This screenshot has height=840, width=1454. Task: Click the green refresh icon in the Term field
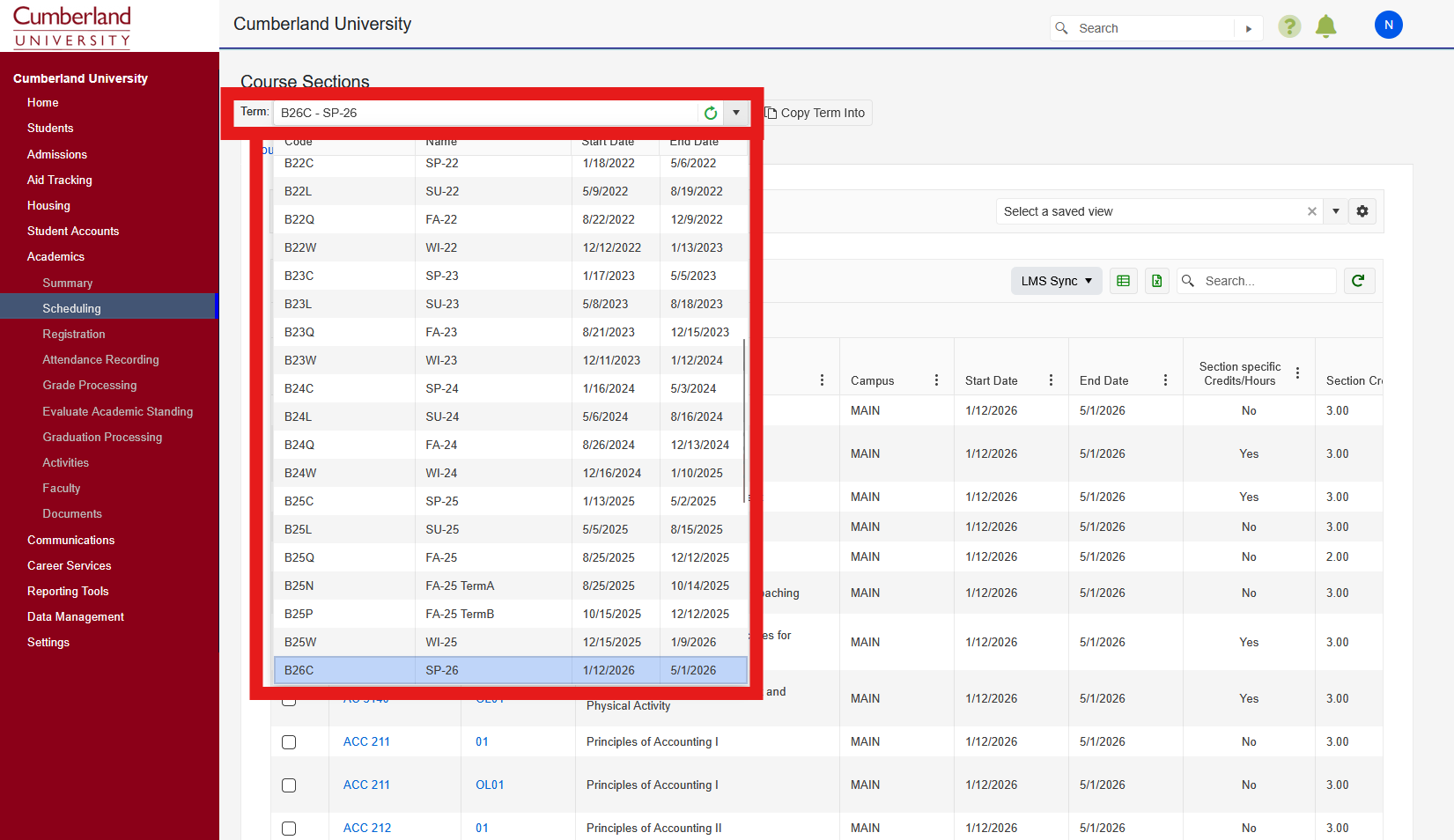coord(711,113)
